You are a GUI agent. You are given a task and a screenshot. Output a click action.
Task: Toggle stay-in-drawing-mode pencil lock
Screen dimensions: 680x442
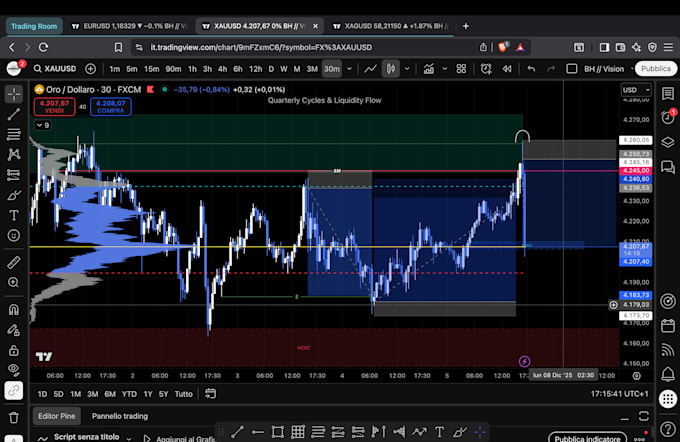(x=14, y=330)
